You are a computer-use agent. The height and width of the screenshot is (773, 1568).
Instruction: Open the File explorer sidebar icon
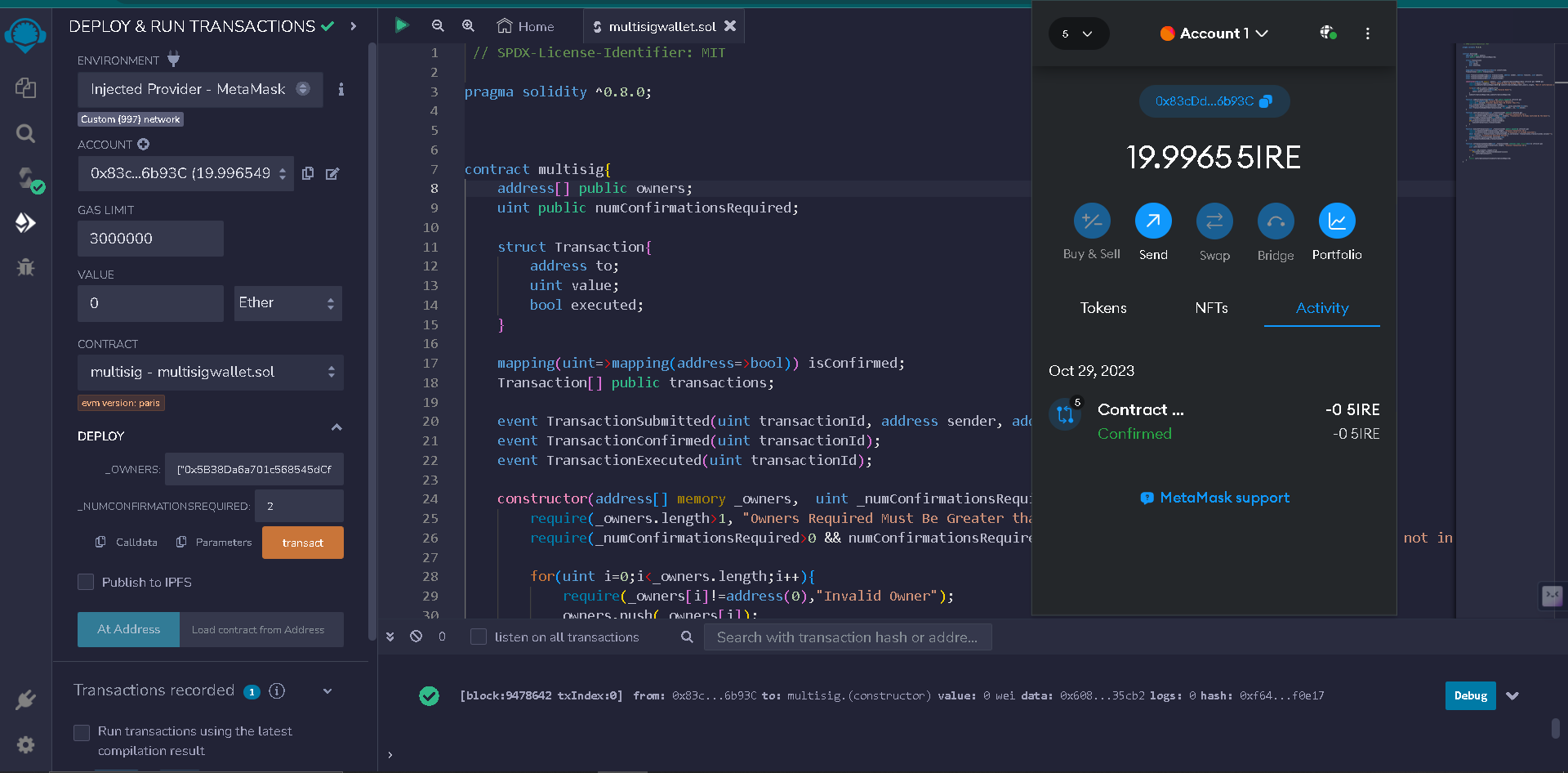25,88
